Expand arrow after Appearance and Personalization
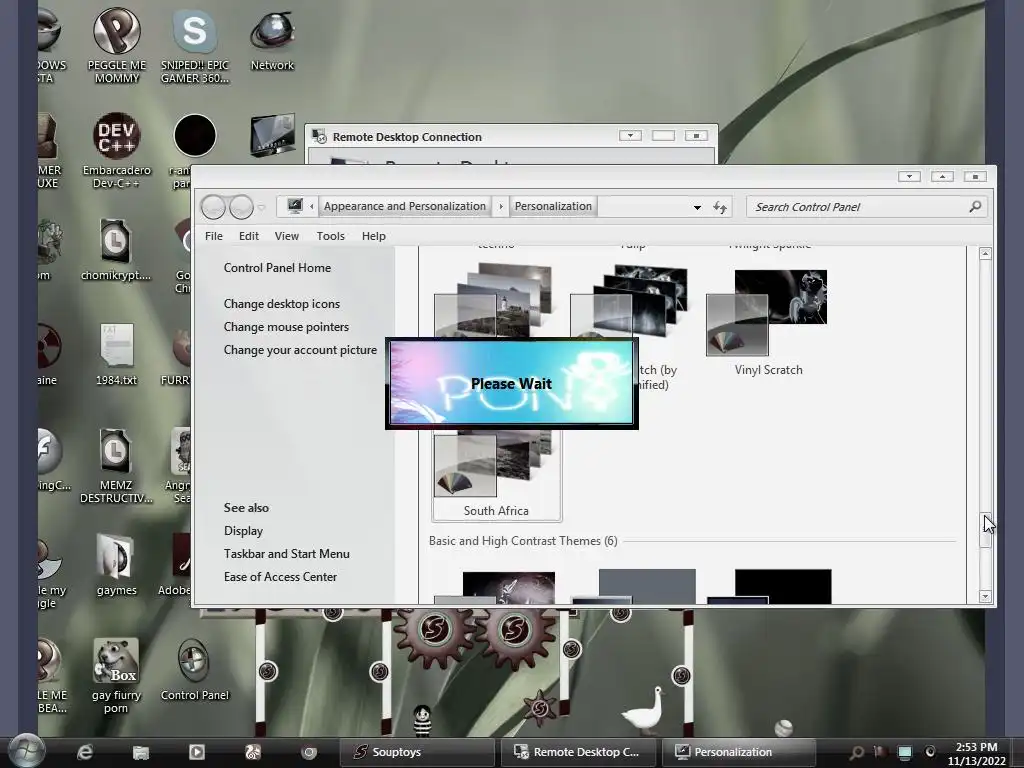Viewport: 1024px width, 768px height. [x=501, y=206]
